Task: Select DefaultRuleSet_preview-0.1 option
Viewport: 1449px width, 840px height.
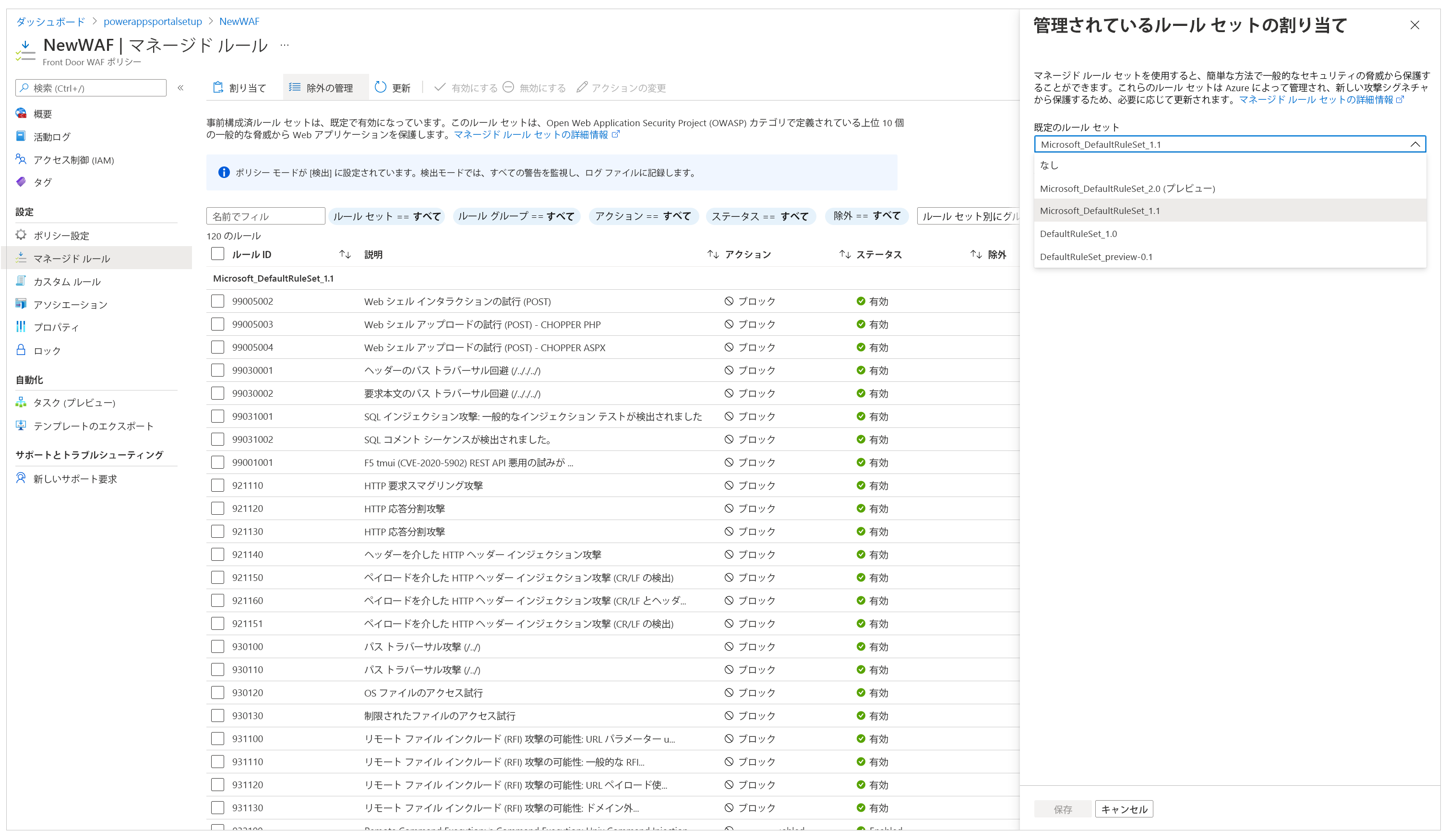Action: coord(1229,257)
